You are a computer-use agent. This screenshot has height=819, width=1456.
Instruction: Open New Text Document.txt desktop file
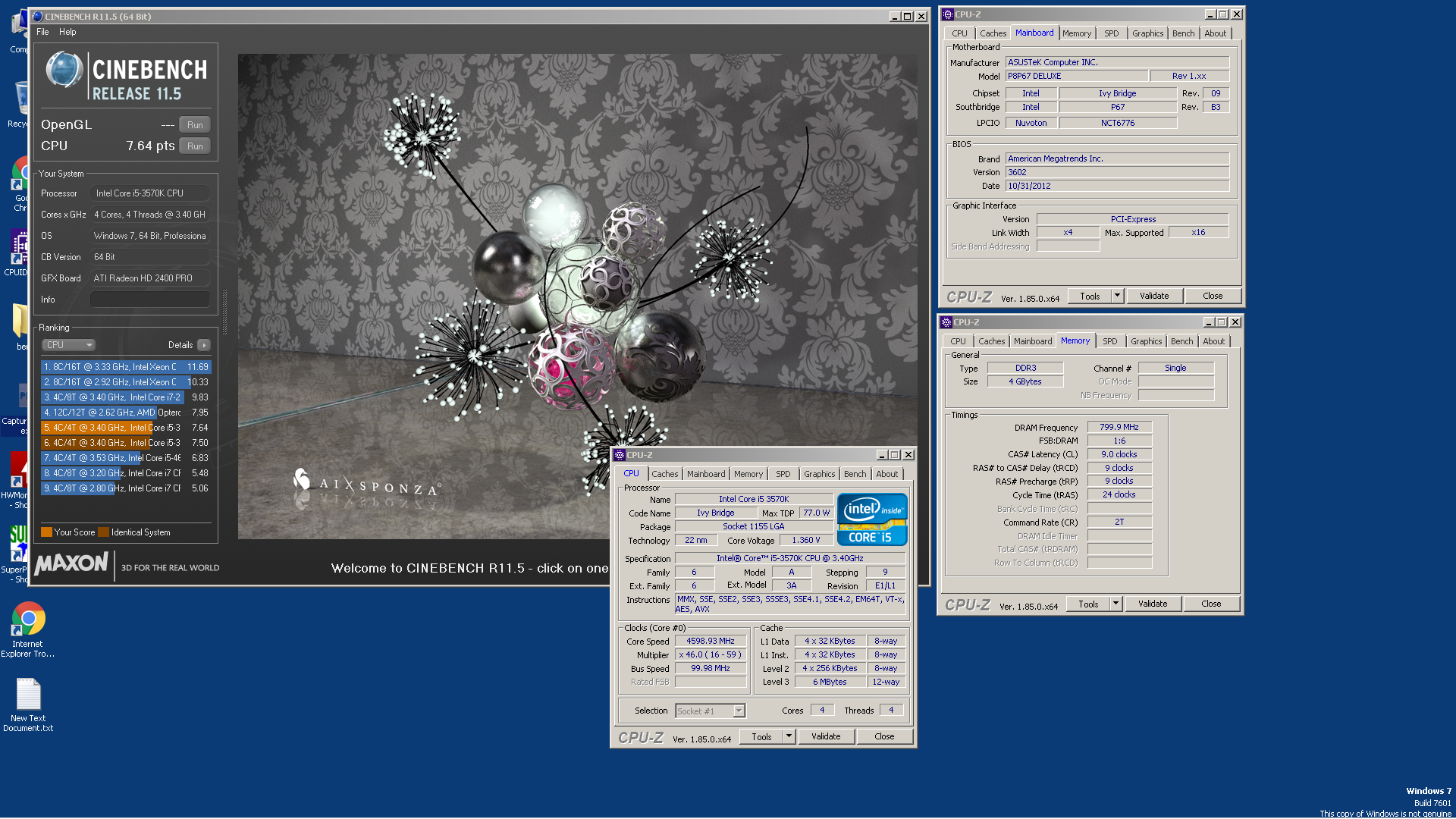coord(28,704)
